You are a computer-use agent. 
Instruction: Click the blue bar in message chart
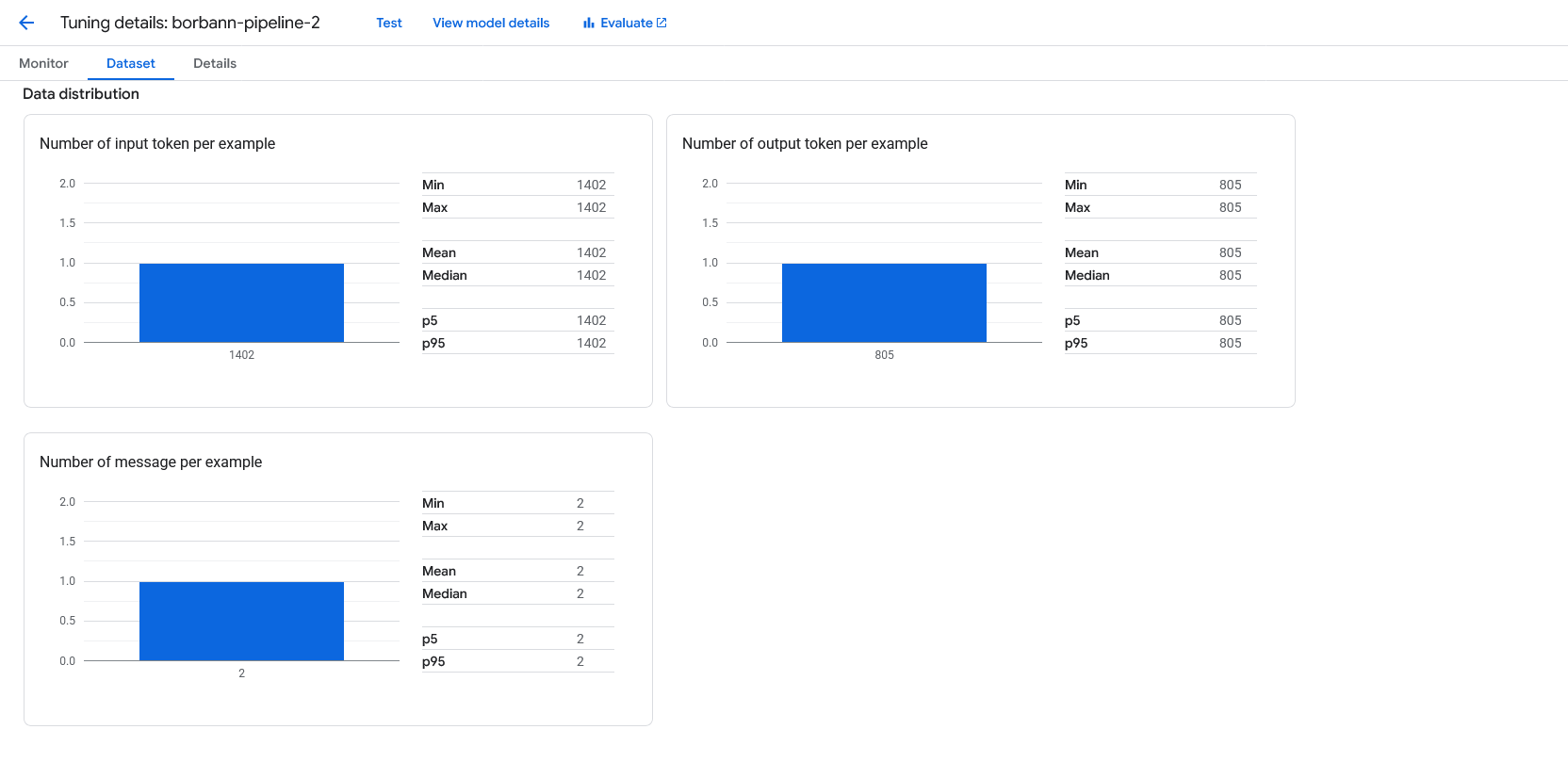point(241,621)
